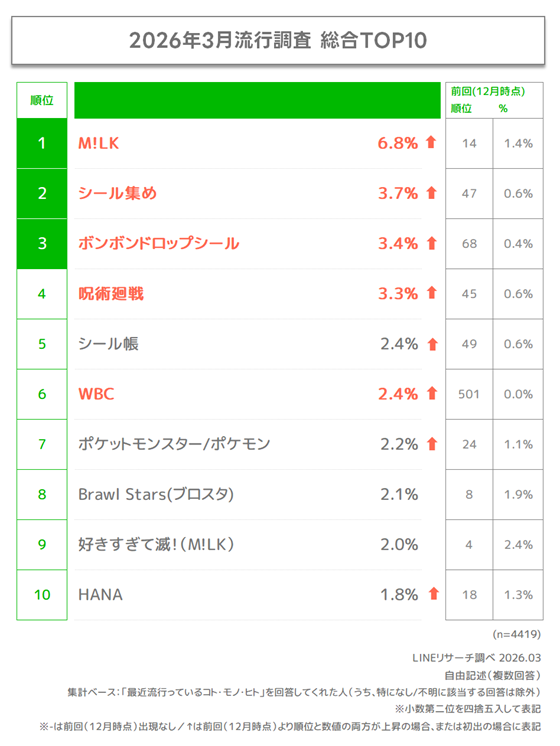Click the 順位 column header
Image resolution: width=560 pixels, height=746 pixels.
click(x=42, y=100)
